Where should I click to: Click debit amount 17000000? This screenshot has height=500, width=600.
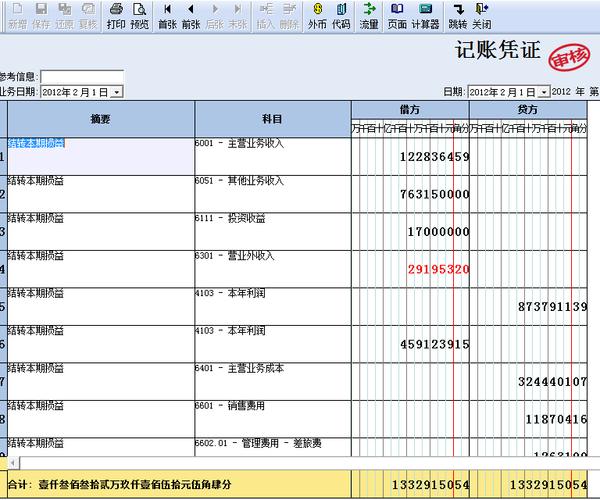[x=438, y=232]
